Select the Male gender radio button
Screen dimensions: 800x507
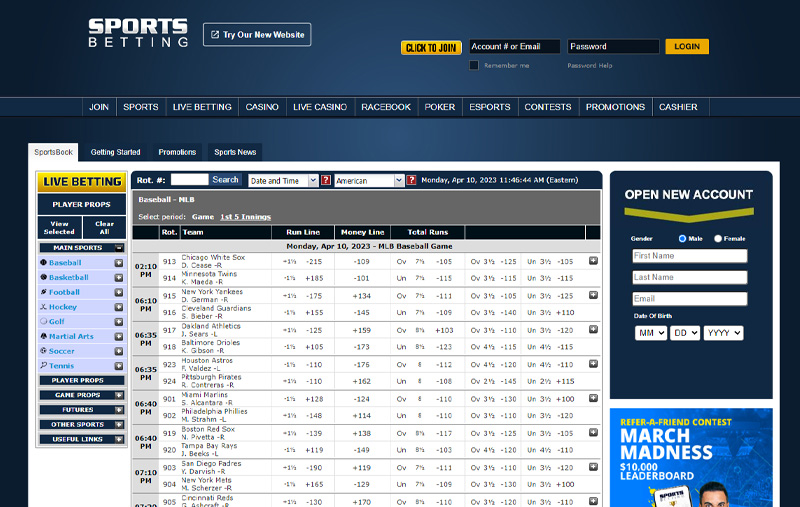(x=682, y=238)
